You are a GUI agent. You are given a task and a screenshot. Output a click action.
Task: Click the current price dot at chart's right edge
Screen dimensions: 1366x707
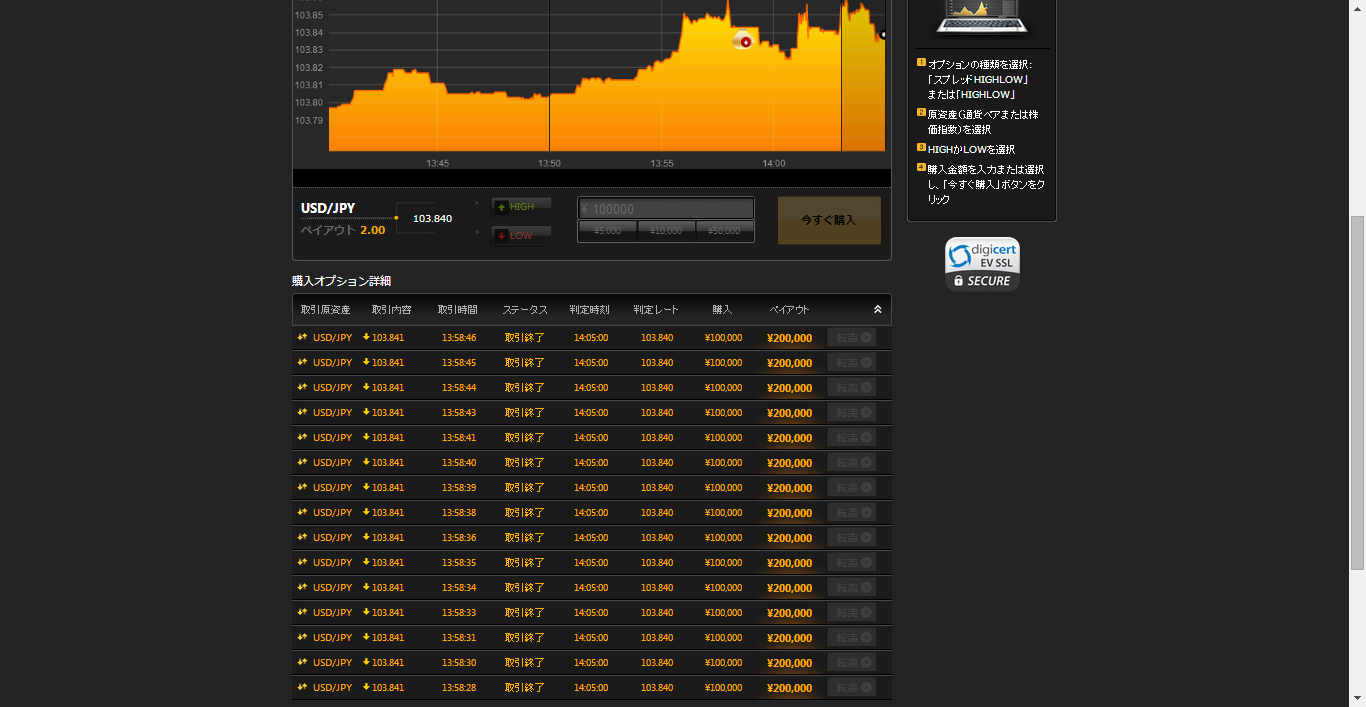tap(883, 35)
